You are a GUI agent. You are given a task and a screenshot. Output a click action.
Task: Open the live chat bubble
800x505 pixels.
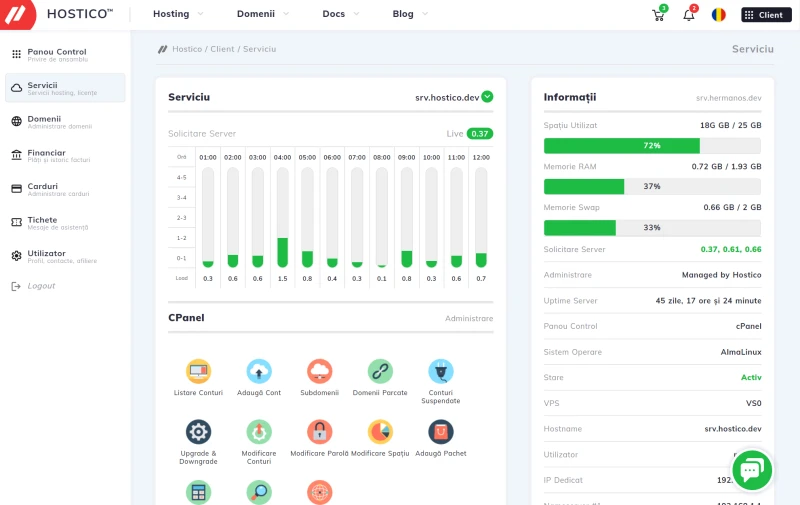pos(752,470)
